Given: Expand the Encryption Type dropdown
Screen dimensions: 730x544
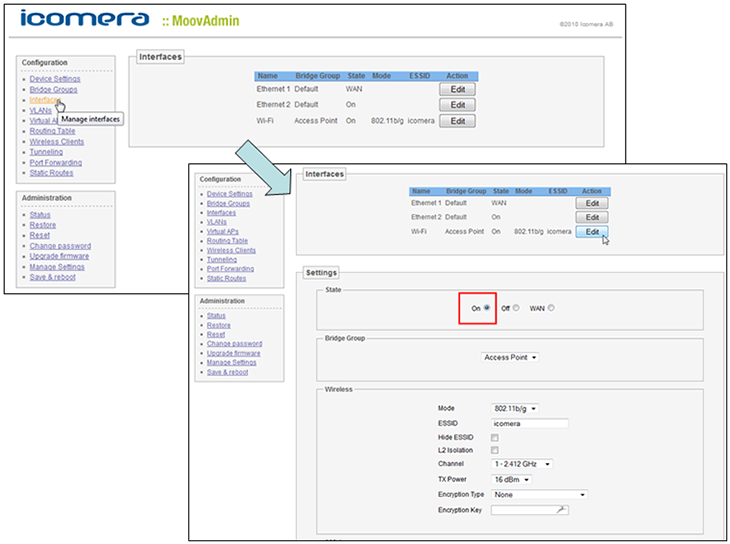Looking at the screenshot, I should coord(539,494).
